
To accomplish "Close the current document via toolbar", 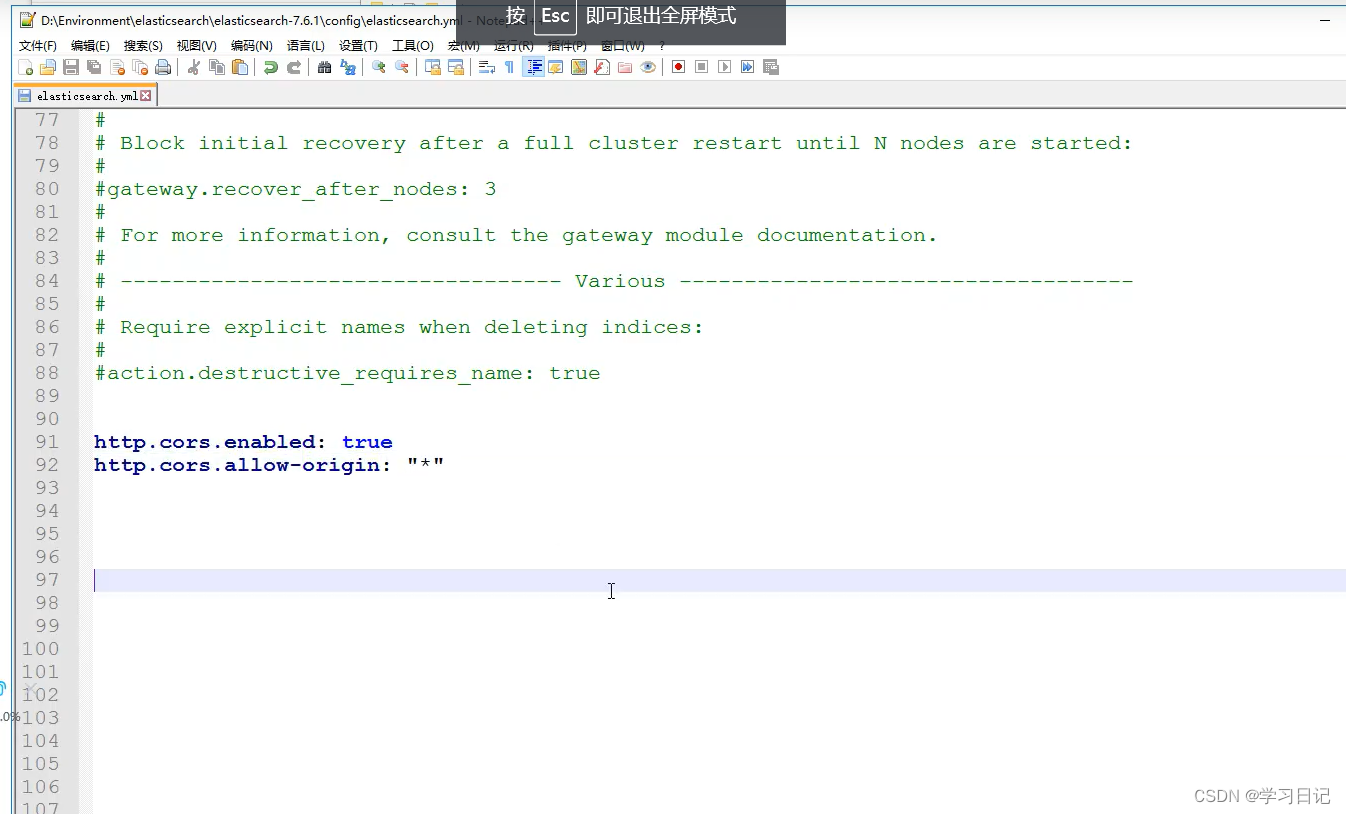I will coord(117,67).
